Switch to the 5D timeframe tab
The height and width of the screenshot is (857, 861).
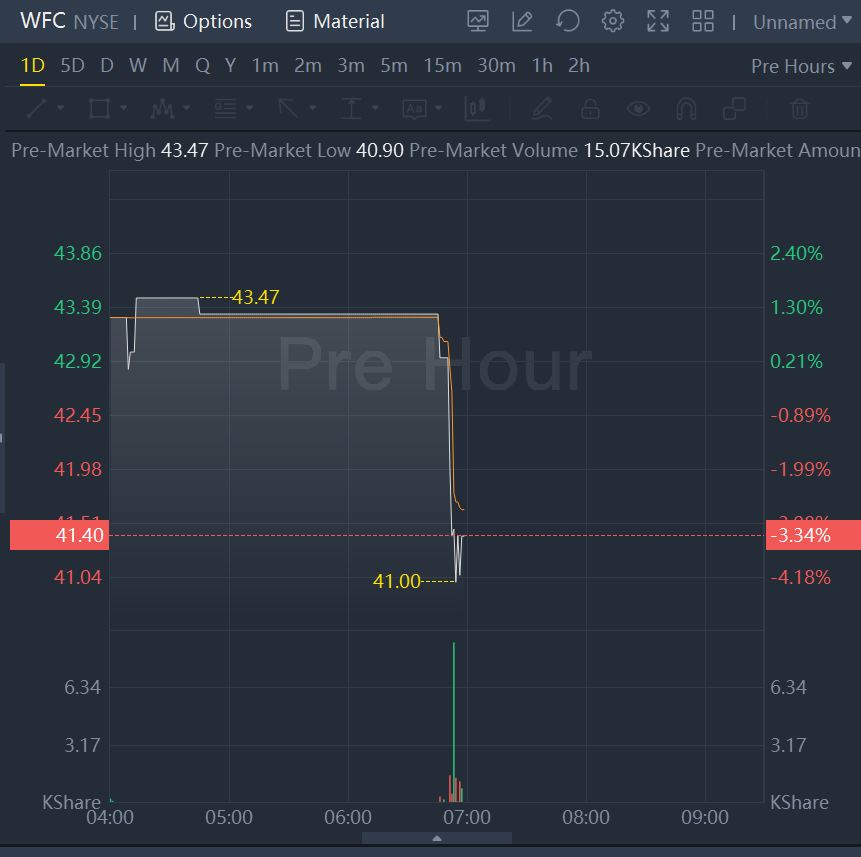72,66
